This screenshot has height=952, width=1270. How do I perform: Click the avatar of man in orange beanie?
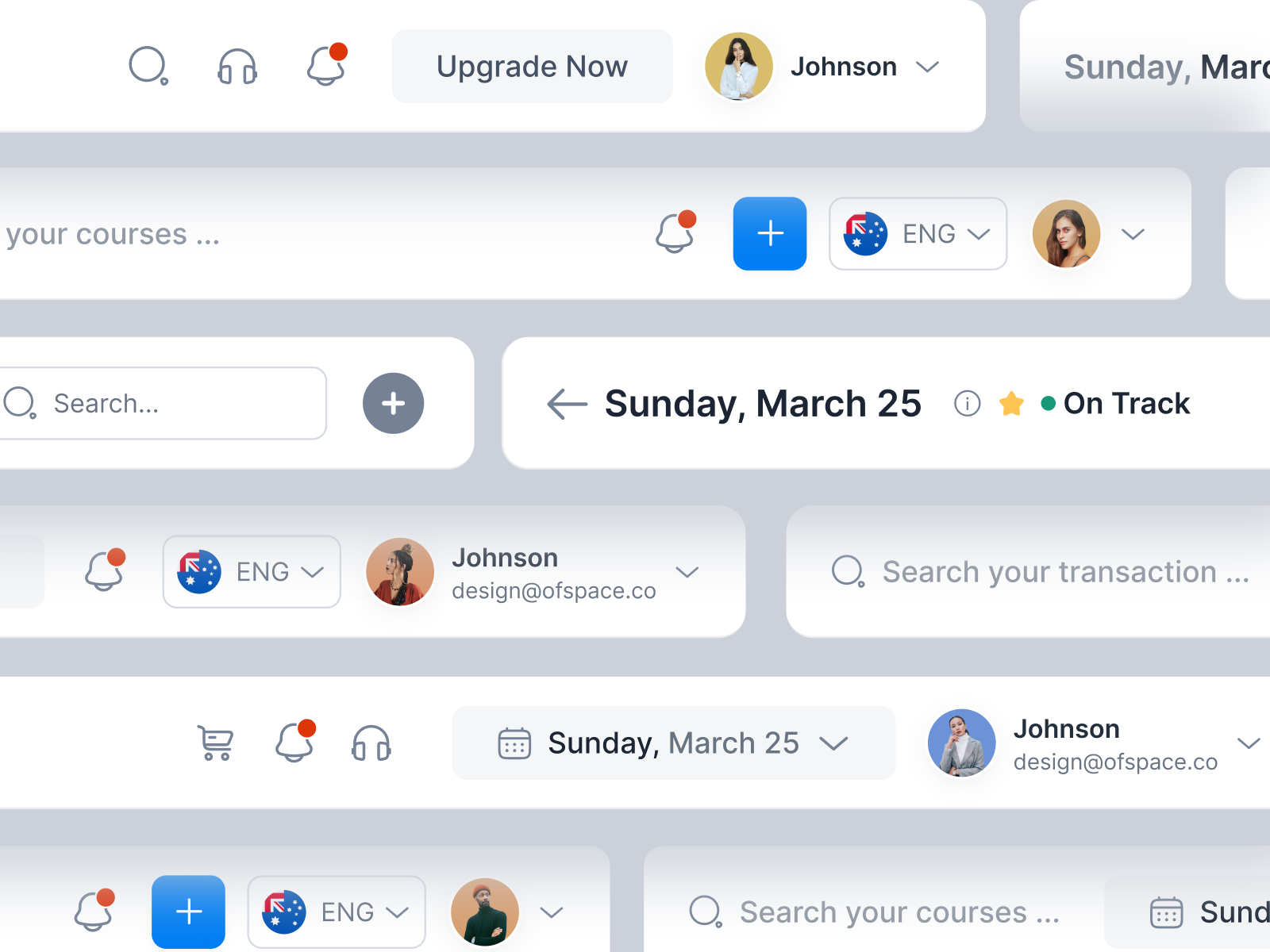click(x=485, y=912)
